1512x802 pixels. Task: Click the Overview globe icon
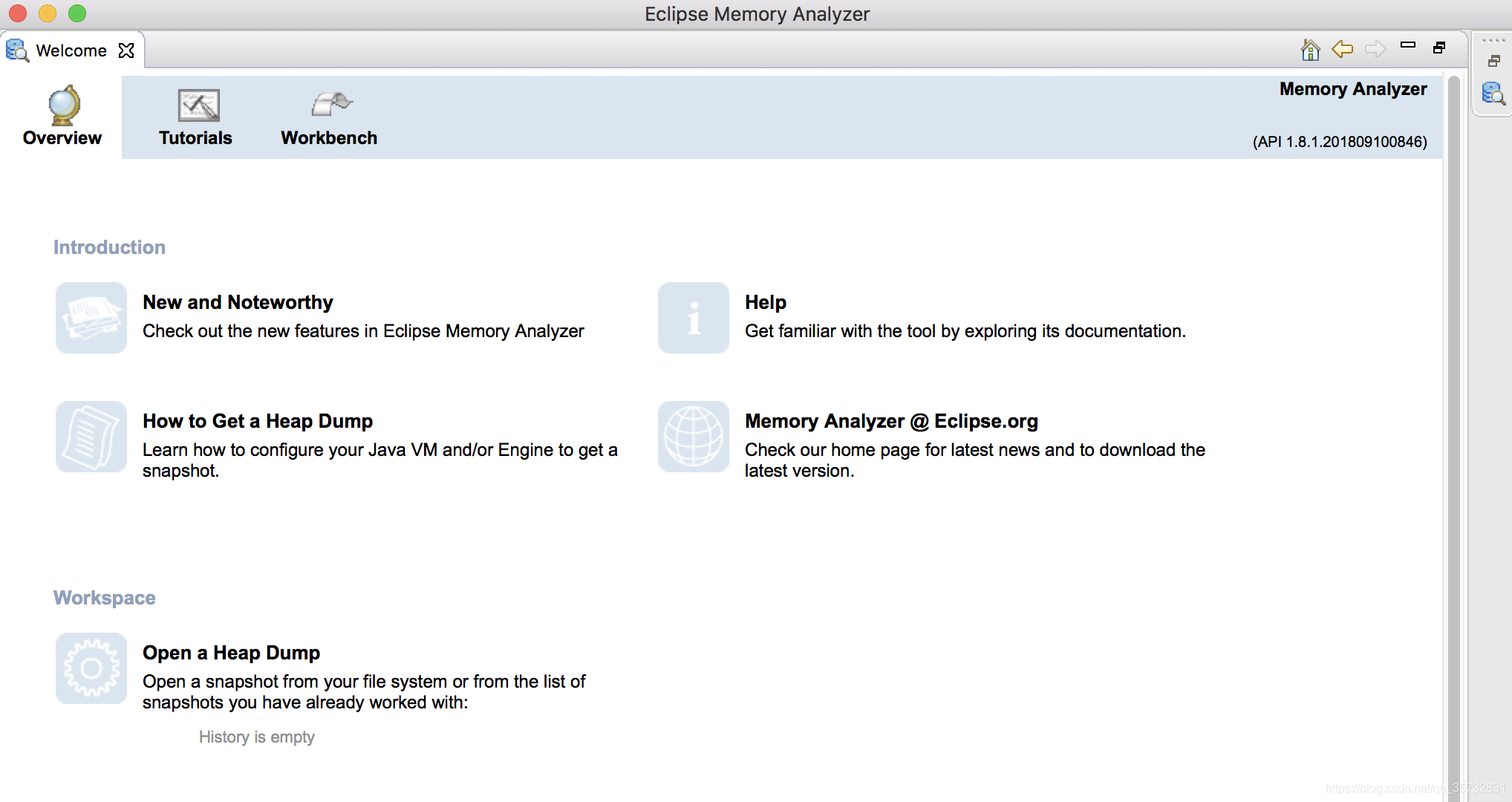pos(64,105)
